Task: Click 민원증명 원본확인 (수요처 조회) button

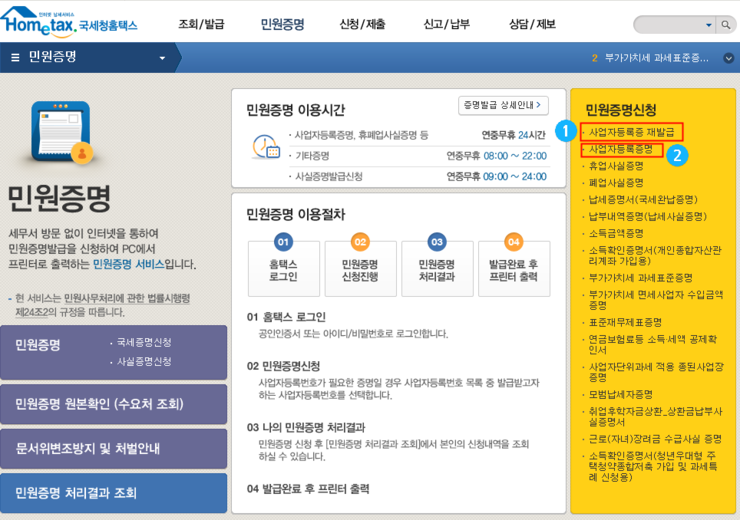Action: click(113, 404)
